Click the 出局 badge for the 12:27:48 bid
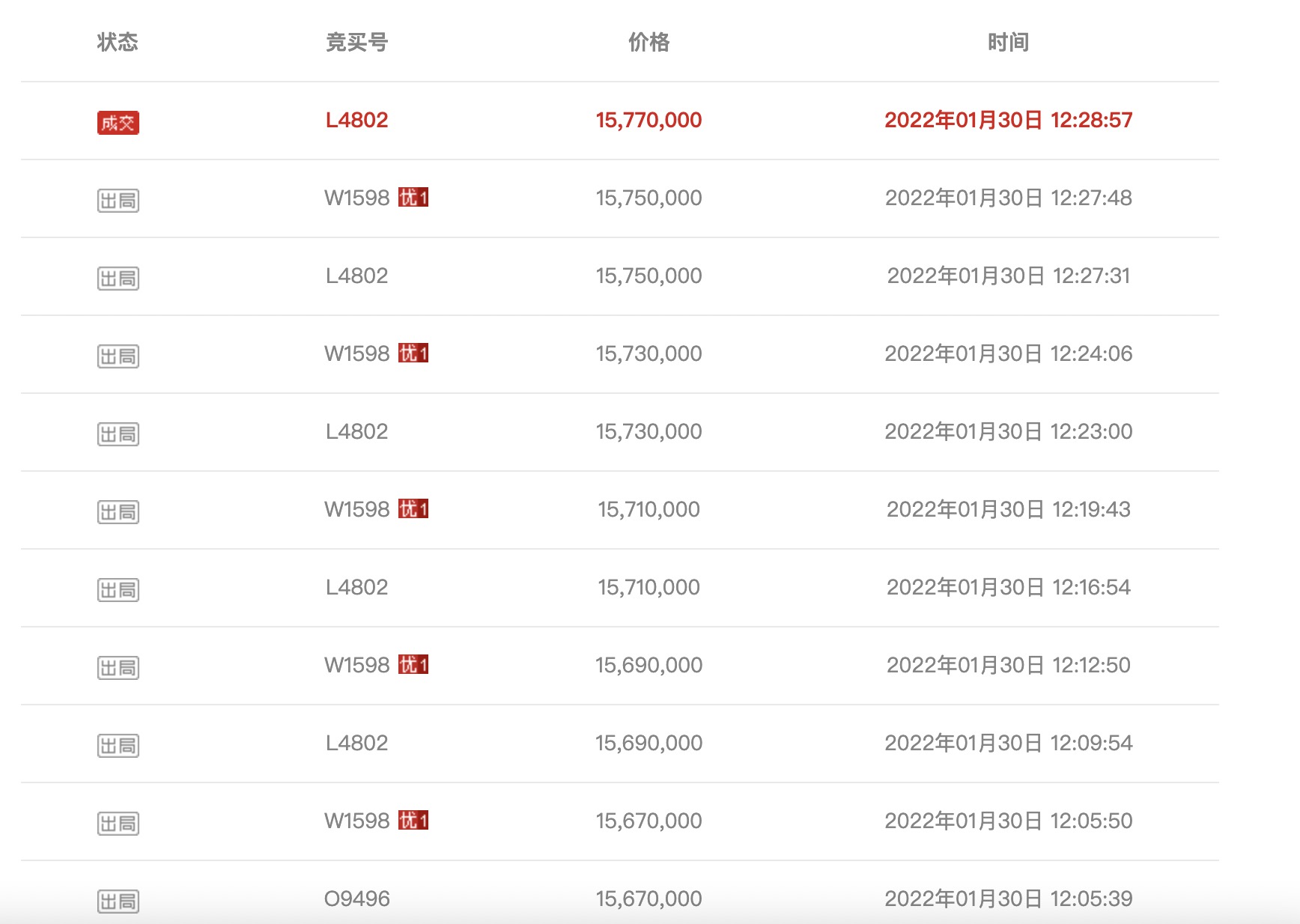1300x924 pixels. (x=118, y=201)
